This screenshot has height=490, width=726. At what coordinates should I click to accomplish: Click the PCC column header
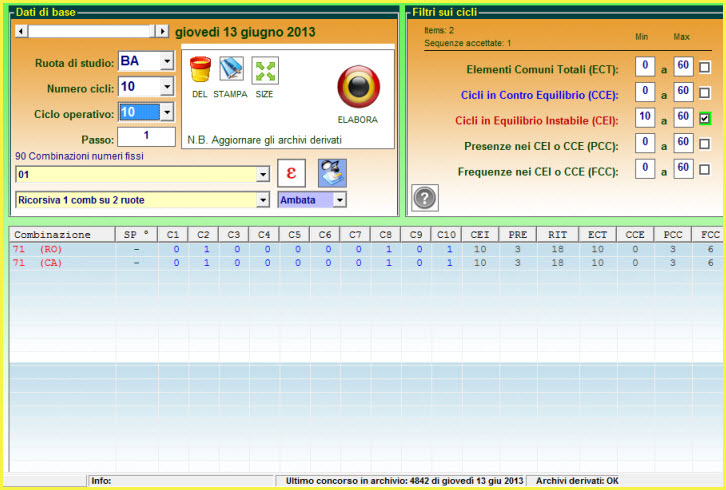(x=673, y=234)
